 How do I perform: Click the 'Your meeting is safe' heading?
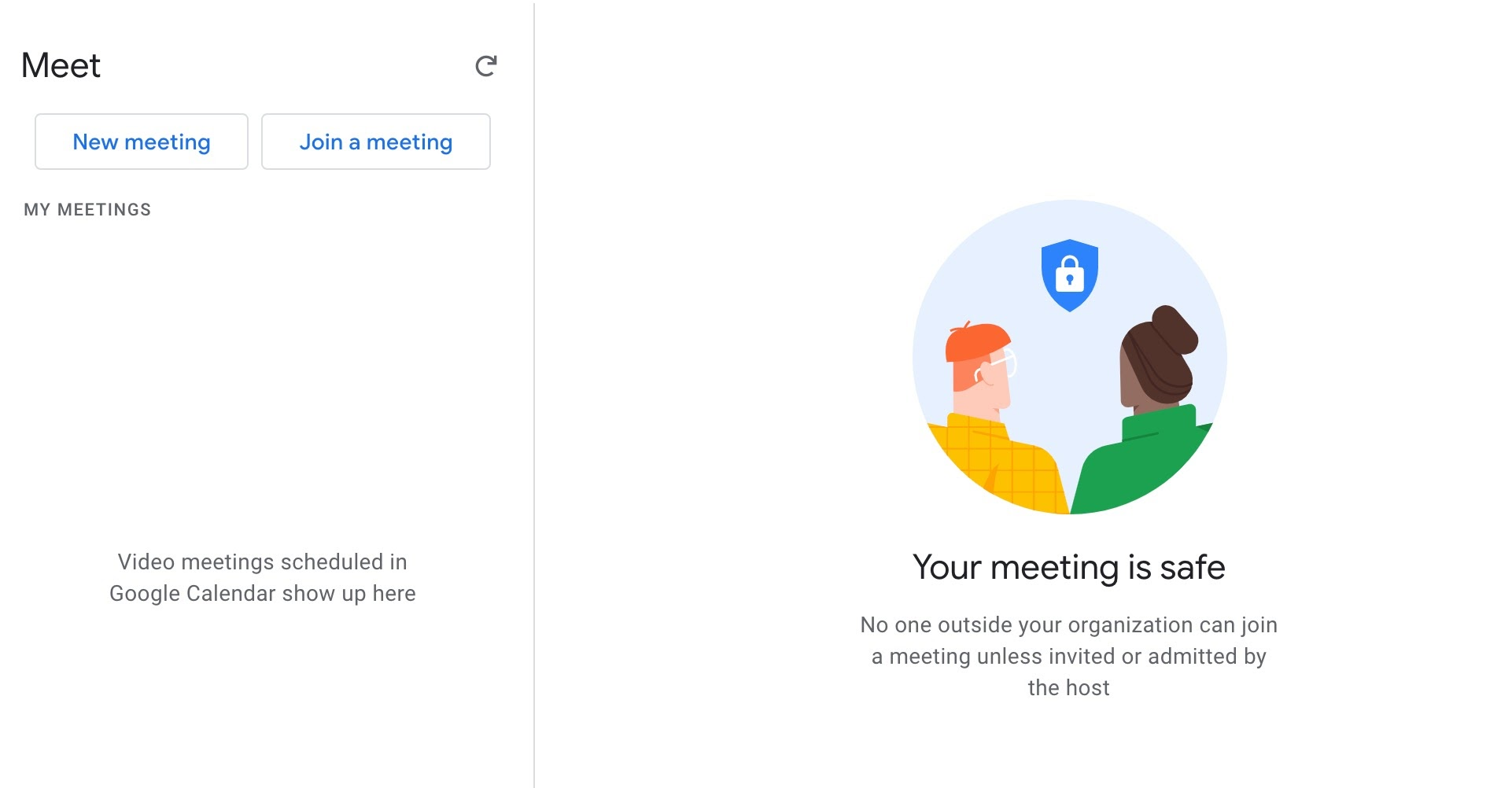1068,568
